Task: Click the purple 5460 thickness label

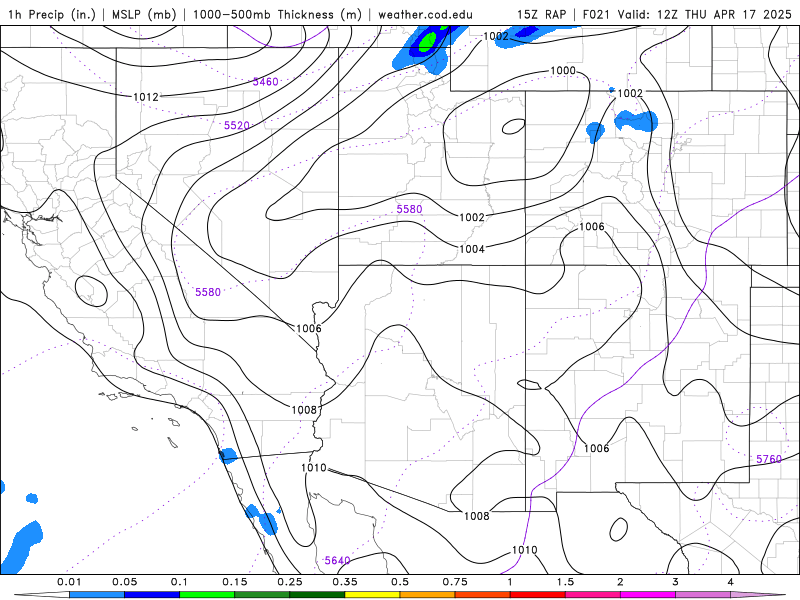Action: point(265,82)
